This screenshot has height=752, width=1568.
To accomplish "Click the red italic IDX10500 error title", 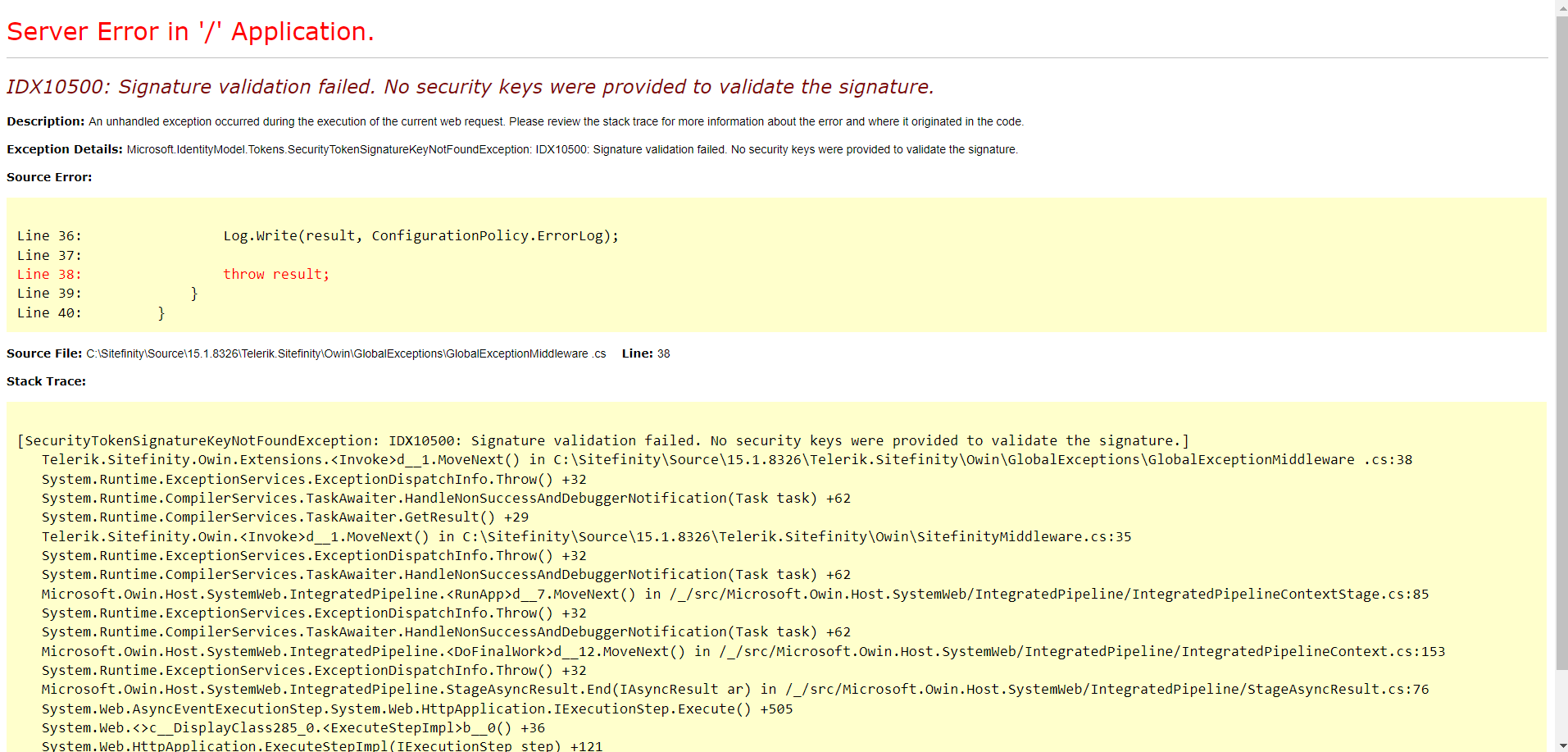I will [x=470, y=87].
